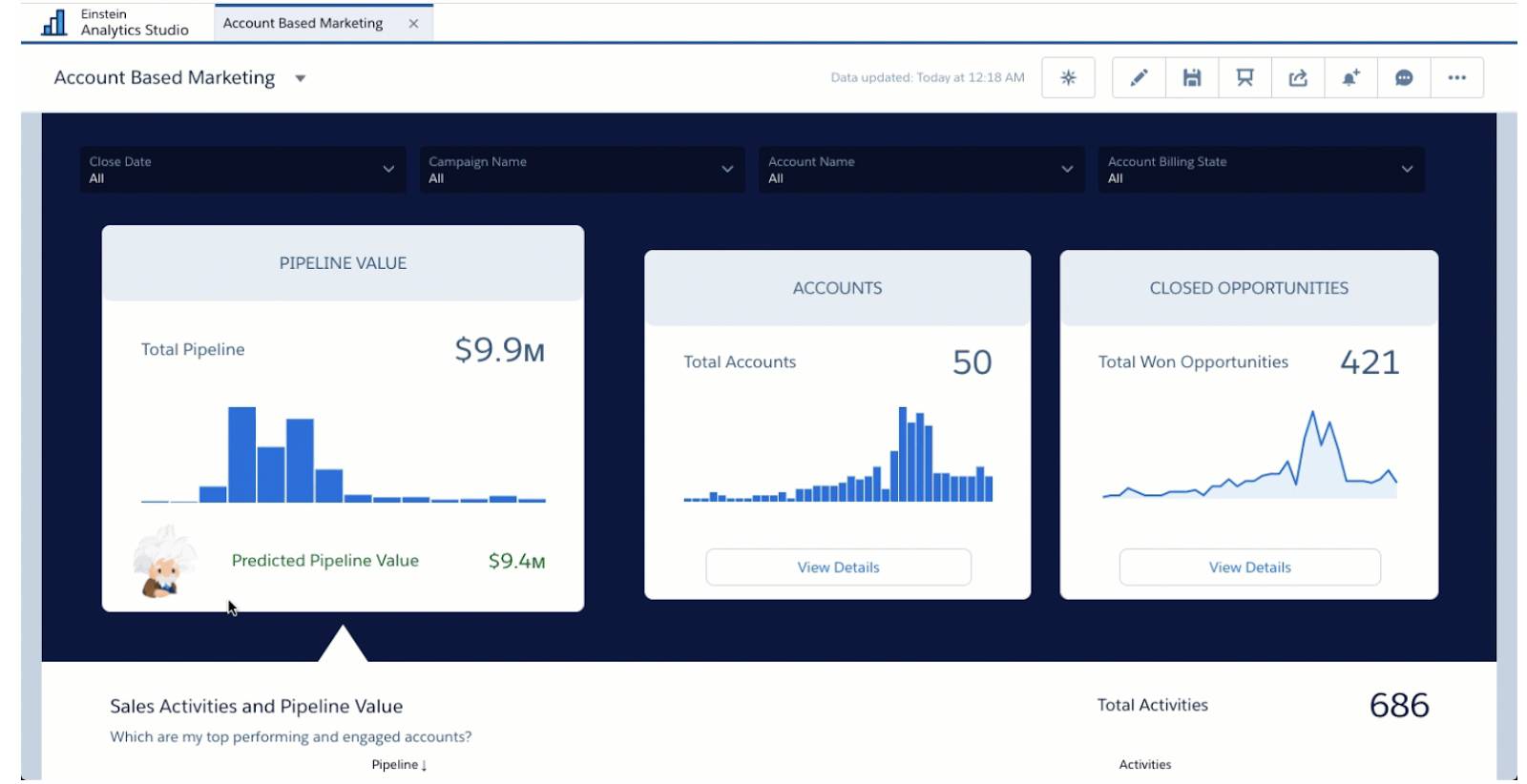Click the bell notification icon
Viewport: 1527px width, 784px height.
(x=1350, y=78)
